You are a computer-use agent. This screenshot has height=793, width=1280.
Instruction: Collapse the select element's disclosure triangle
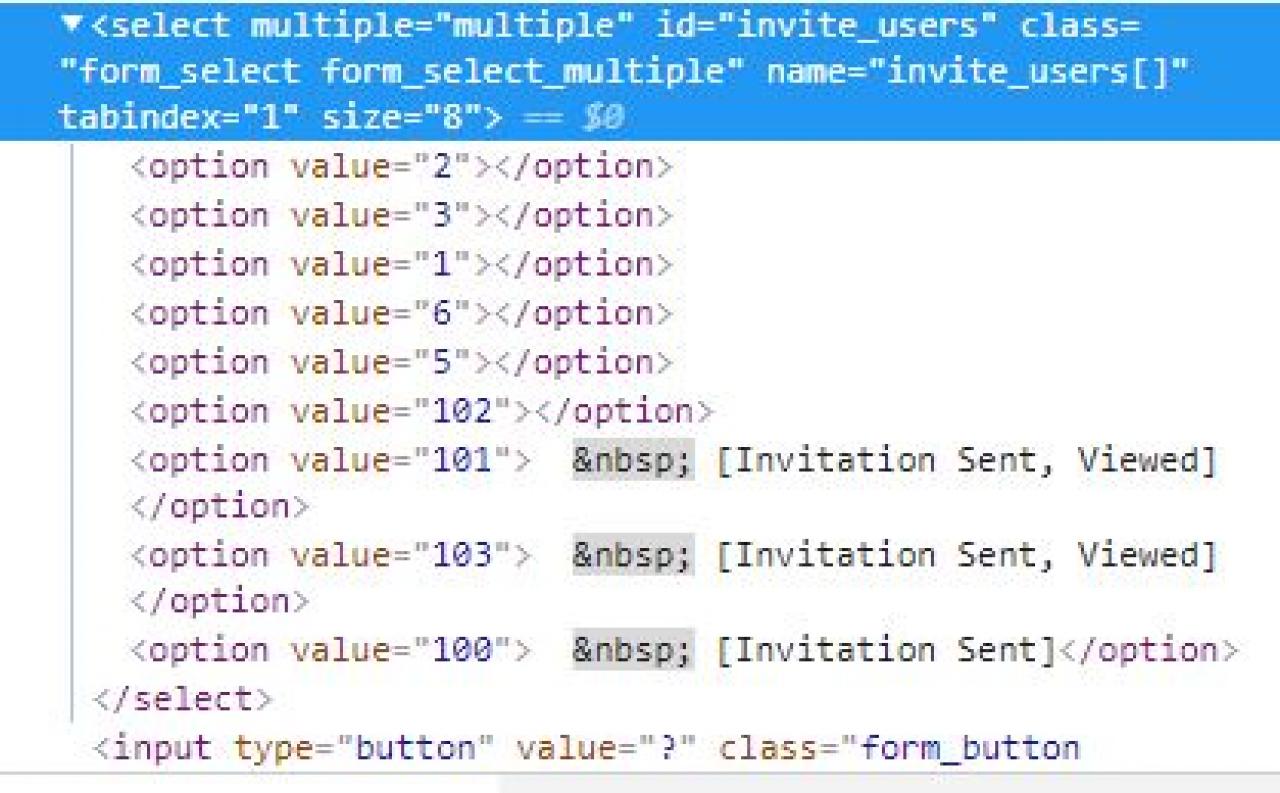click(68, 25)
